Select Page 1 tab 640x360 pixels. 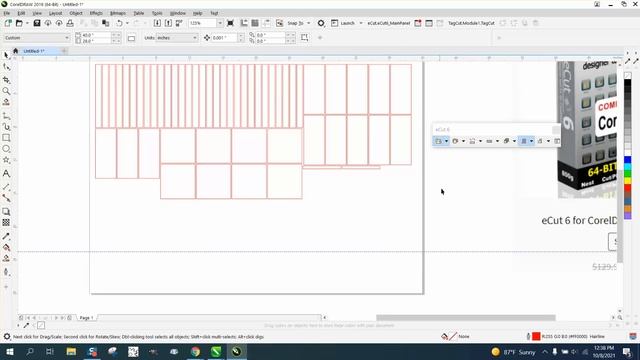86,318
